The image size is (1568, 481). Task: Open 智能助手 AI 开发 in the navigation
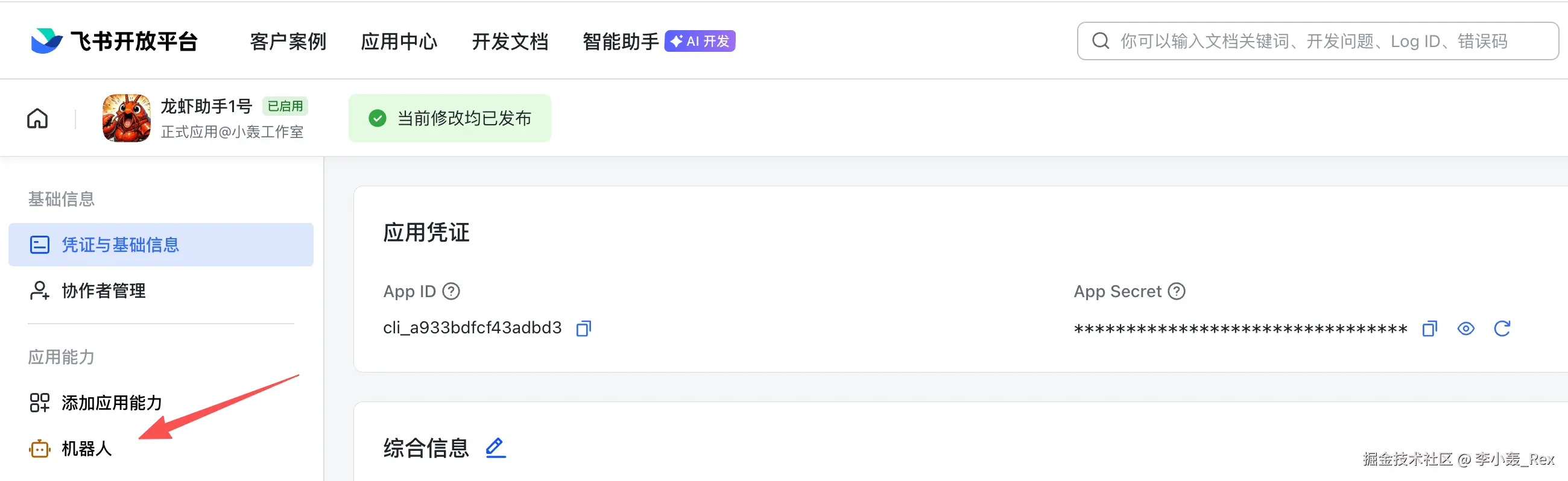click(659, 42)
